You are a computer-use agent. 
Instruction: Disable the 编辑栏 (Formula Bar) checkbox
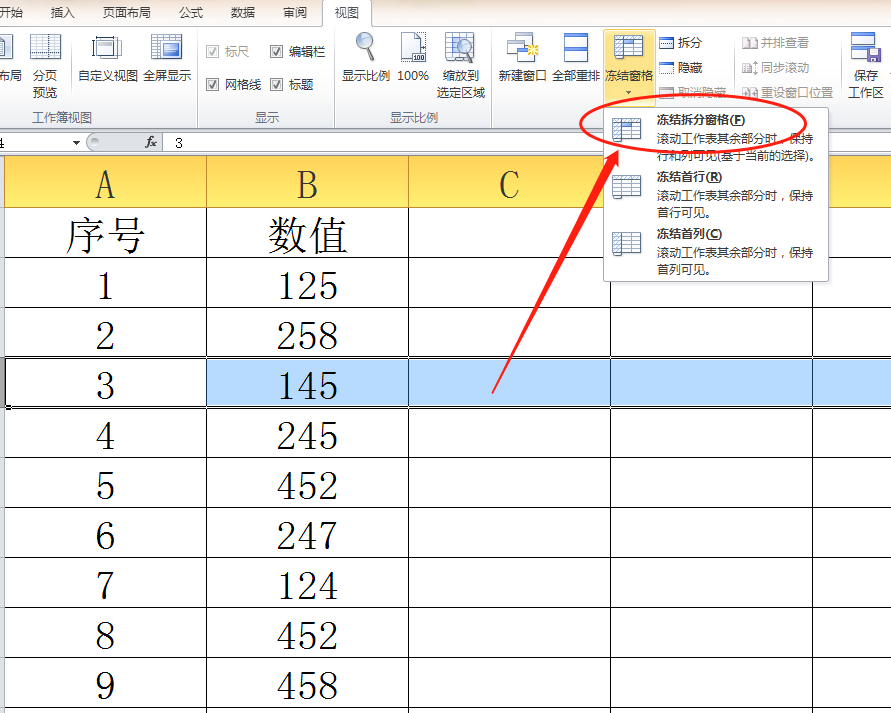click(276, 52)
